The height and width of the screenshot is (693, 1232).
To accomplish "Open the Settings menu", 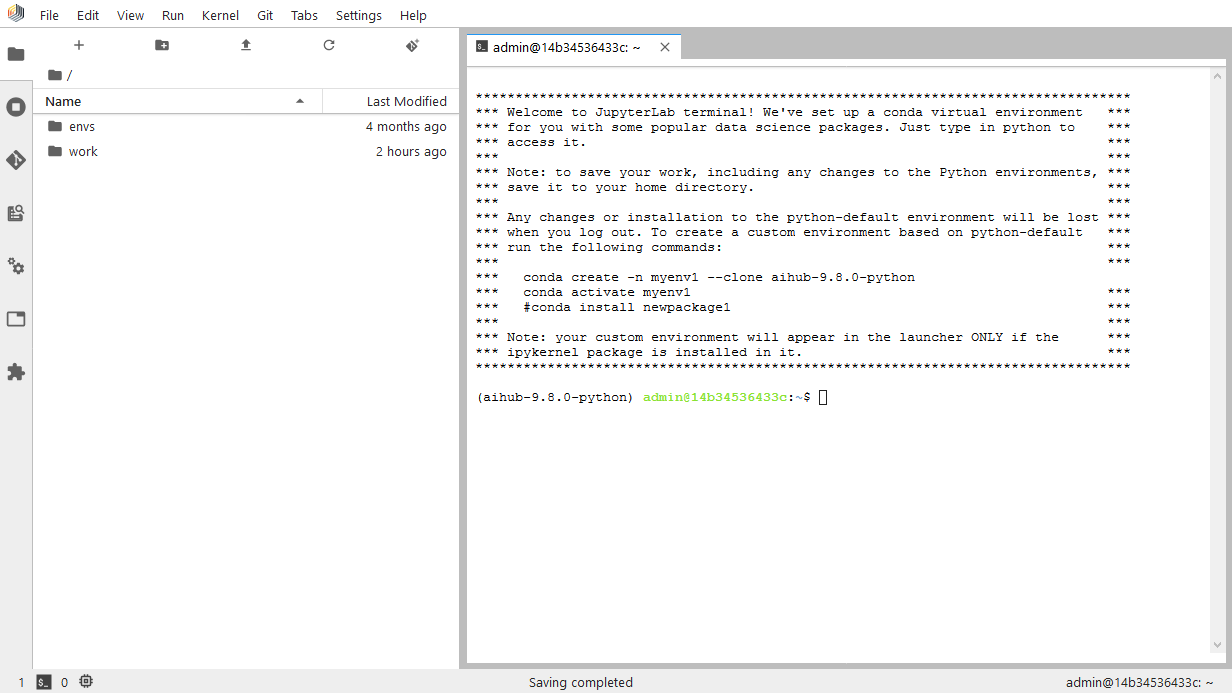I will [358, 15].
